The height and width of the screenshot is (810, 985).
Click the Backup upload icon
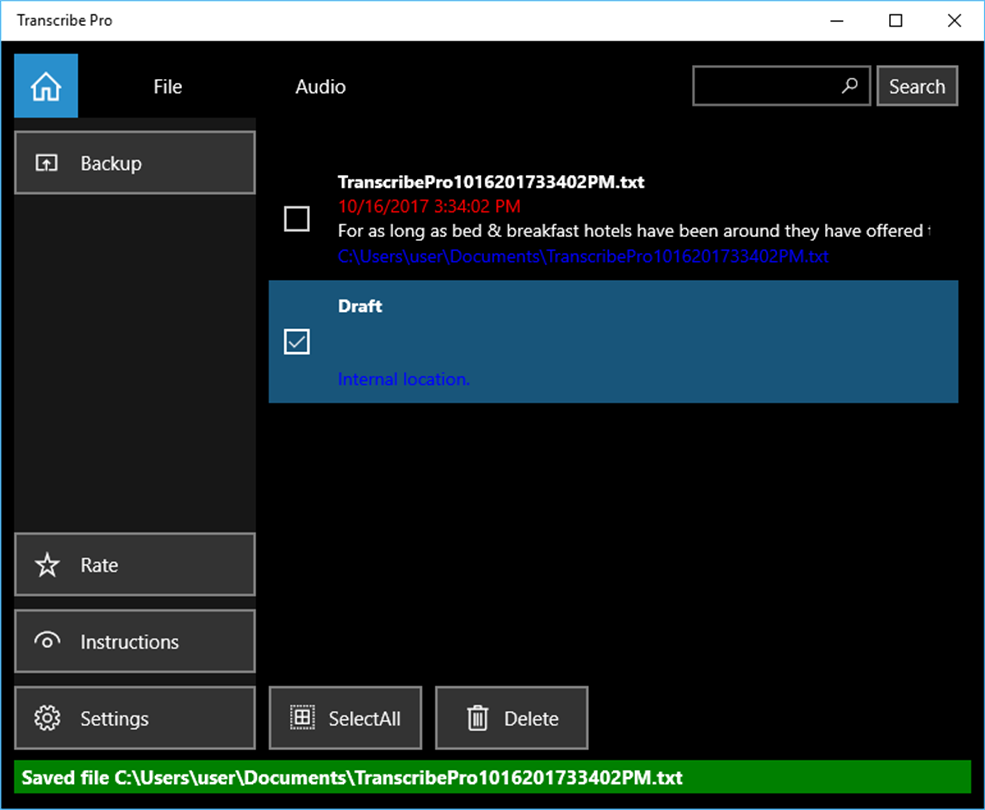tap(46, 163)
